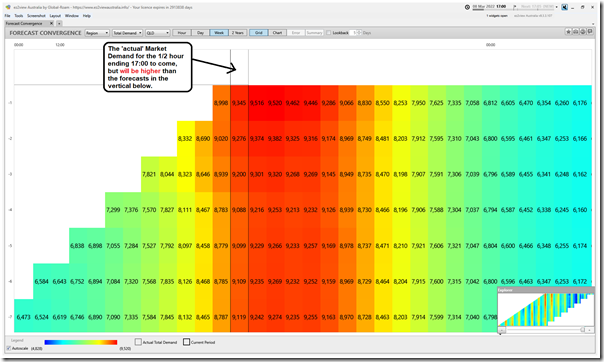Click the favourite star icon in widget header

point(568,32)
